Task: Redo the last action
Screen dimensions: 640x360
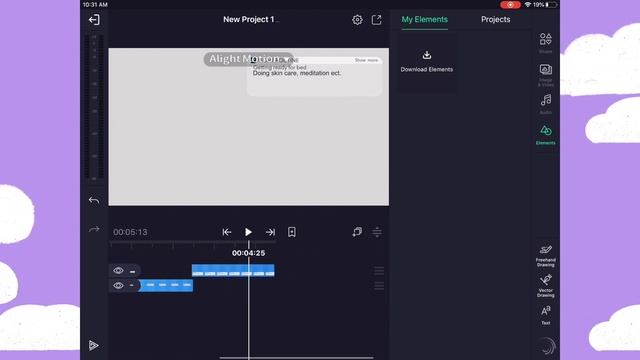Action: click(x=94, y=229)
